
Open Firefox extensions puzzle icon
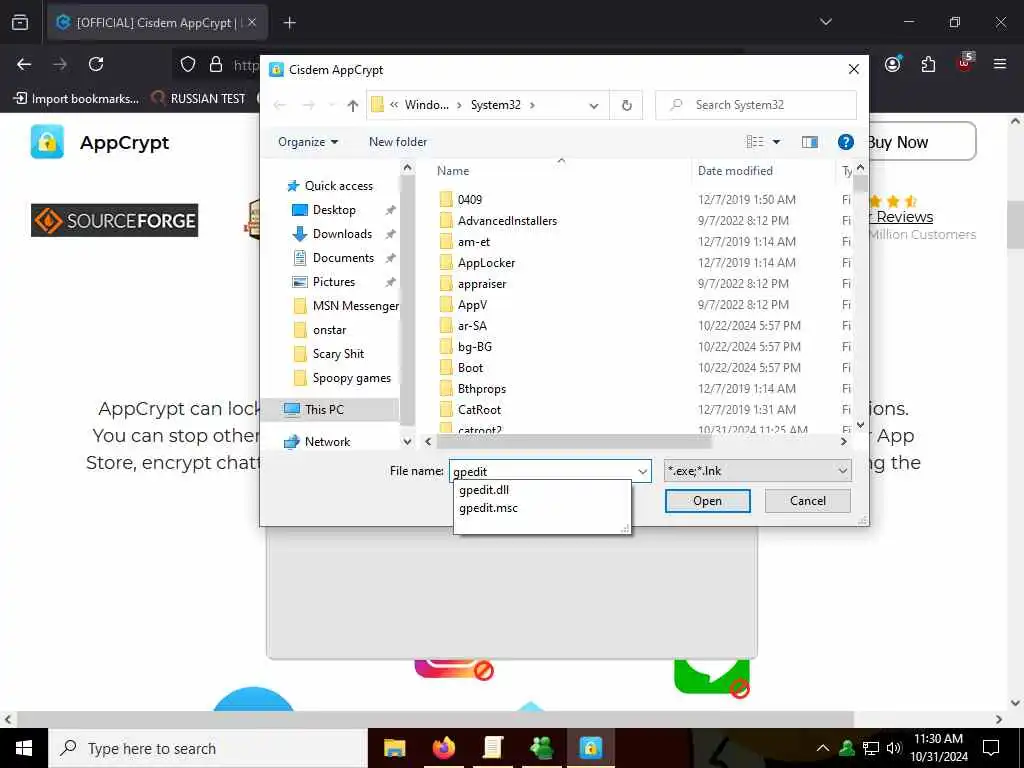click(928, 64)
